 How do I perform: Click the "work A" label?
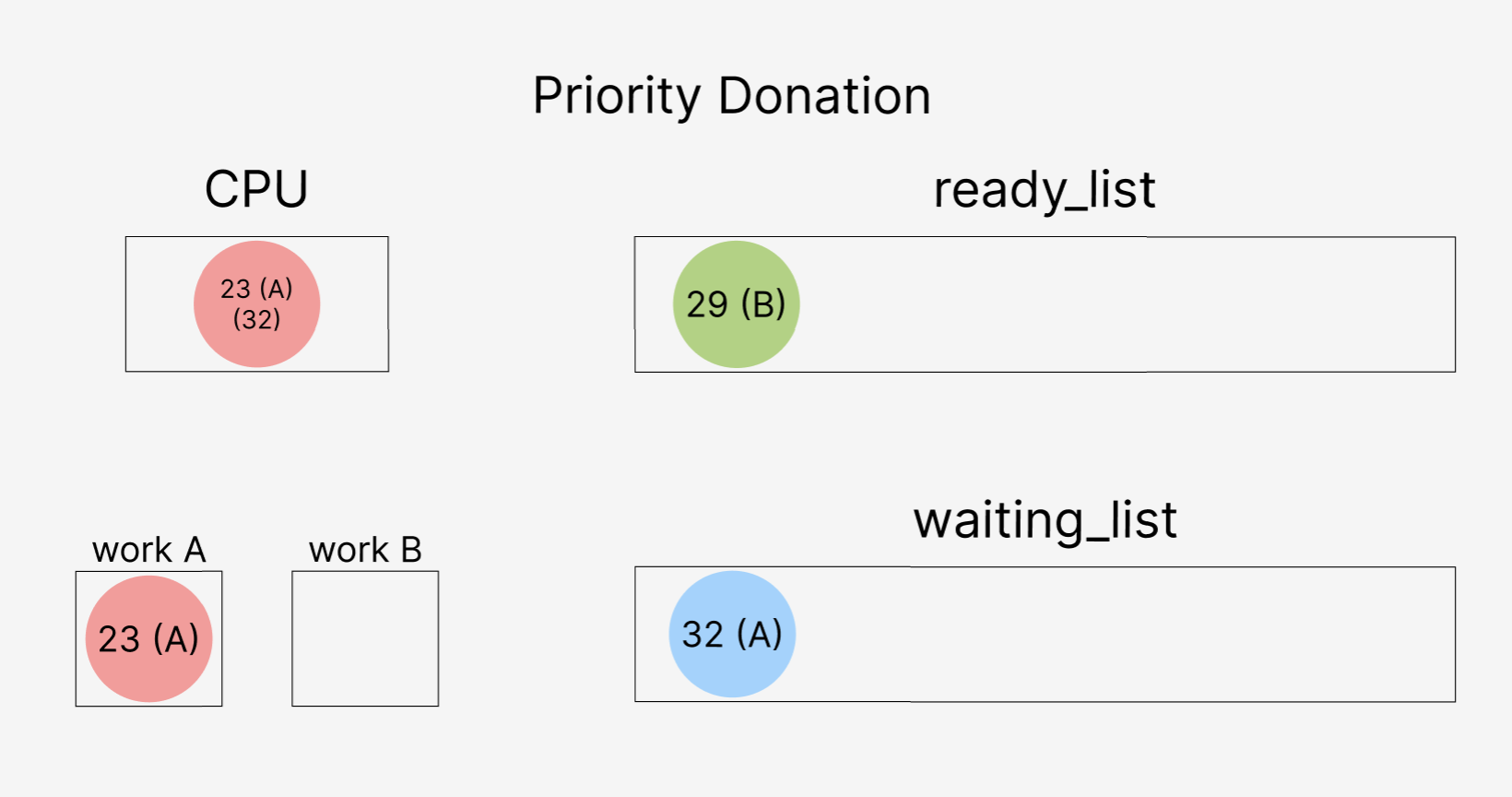pyautogui.click(x=148, y=550)
